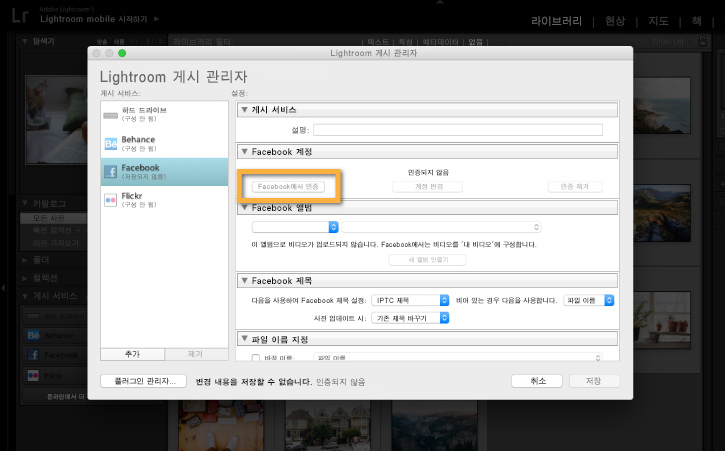Click the top panel collapse arrow above the dialog
The width and height of the screenshot is (725, 451).
point(440,2)
